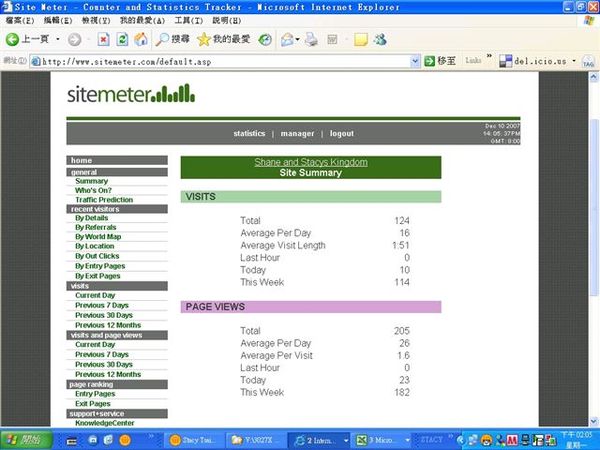This screenshot has width=600, height=450.
Task: Open the del.icio.us dropdown arrow
Action: [x=574, y=61]
